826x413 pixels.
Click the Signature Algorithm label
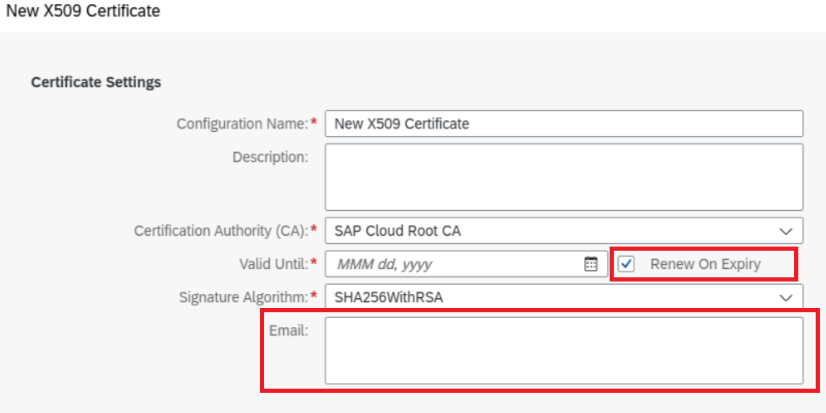[x=243, y=298]
